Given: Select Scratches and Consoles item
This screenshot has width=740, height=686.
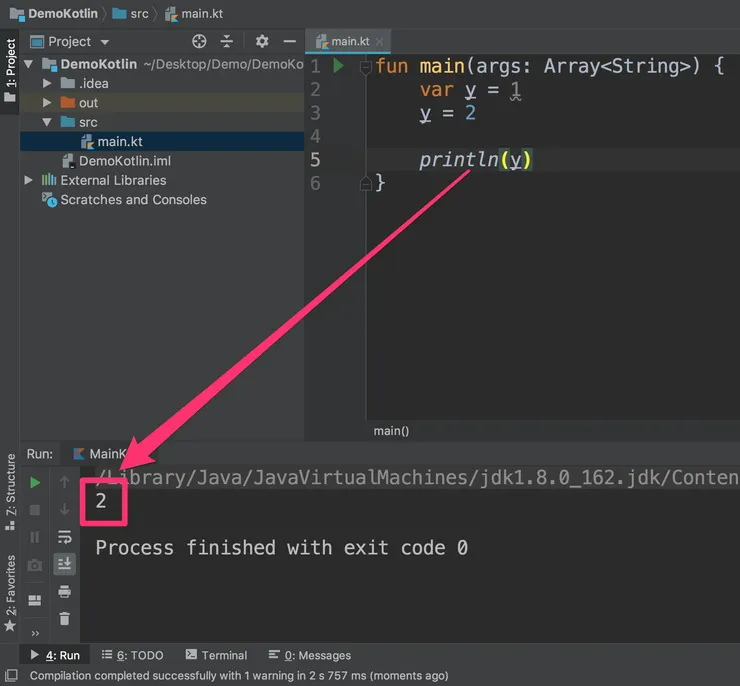Looking at the screenshot, I should point(124,200).
